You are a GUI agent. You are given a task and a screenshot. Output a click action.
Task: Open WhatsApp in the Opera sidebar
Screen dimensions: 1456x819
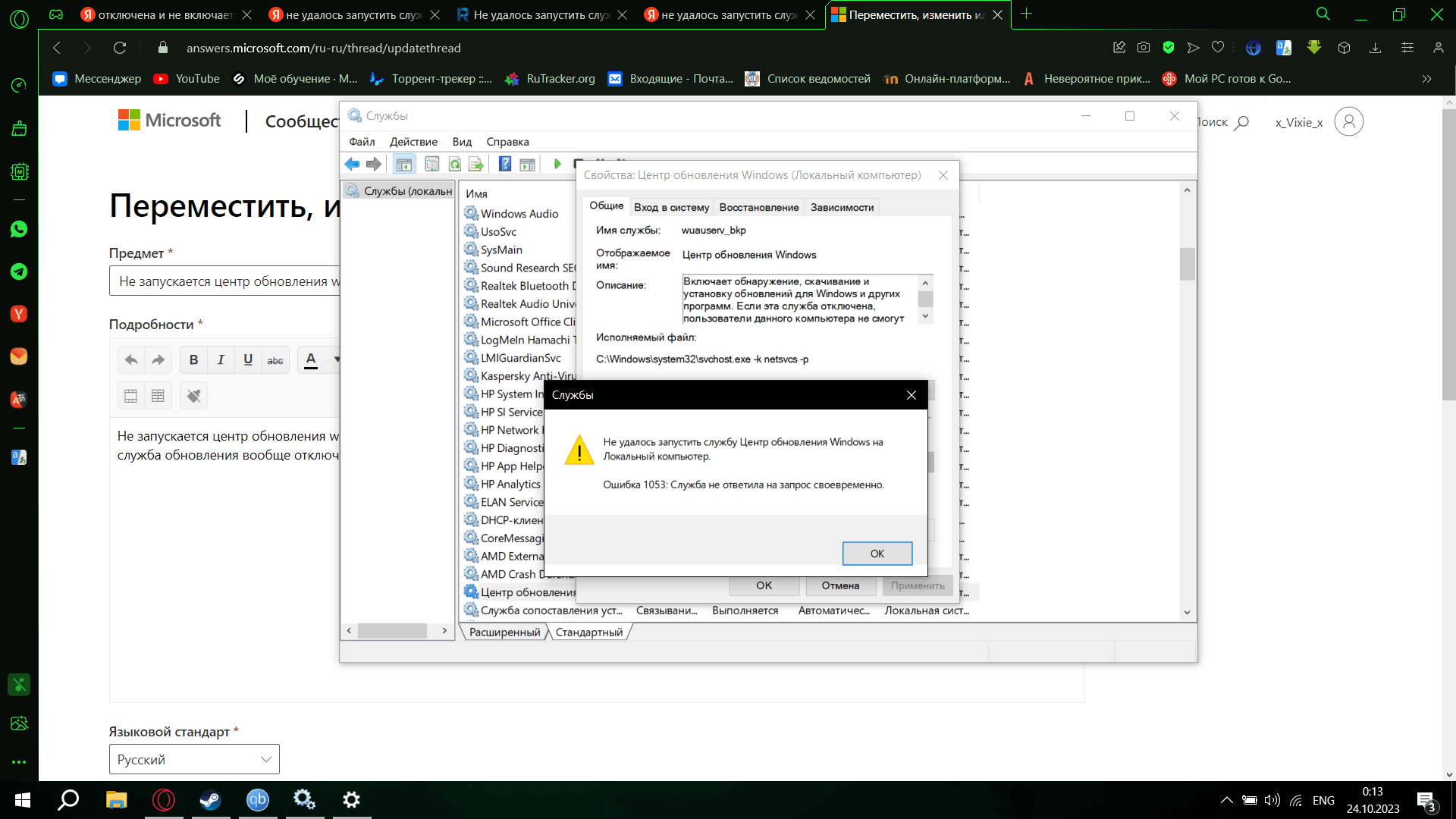pyautogui.click(x=19, y=229)
